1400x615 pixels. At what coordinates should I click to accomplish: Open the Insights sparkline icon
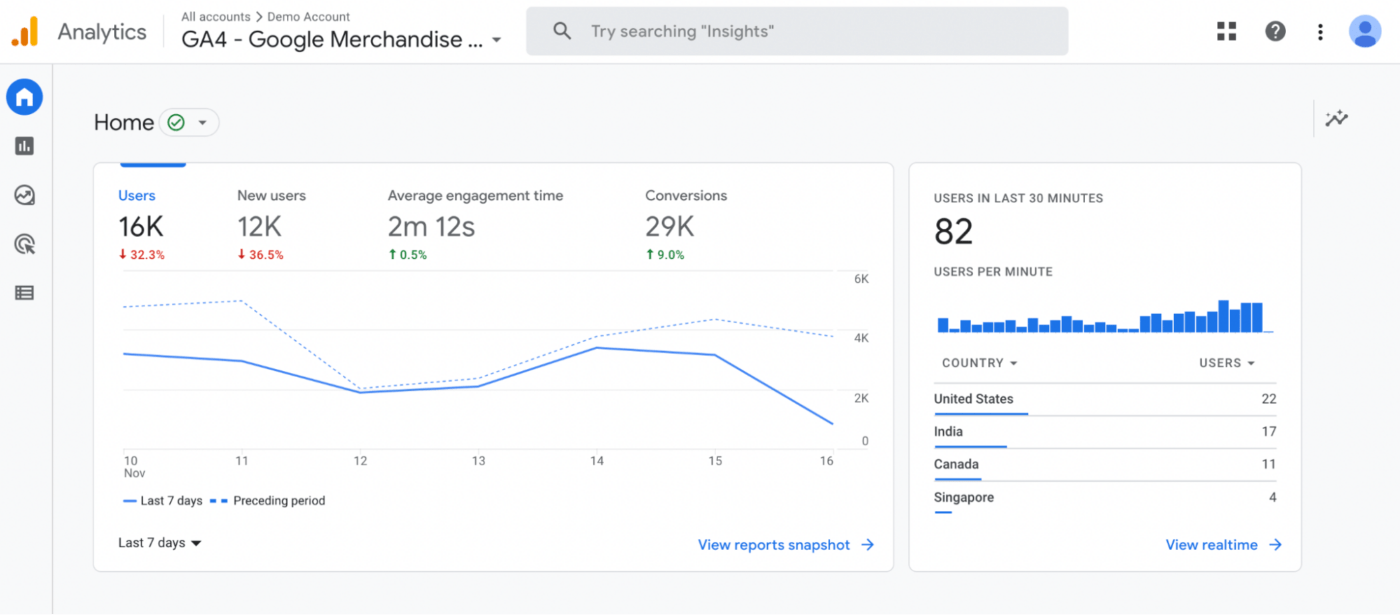(x=1337, y=119)
